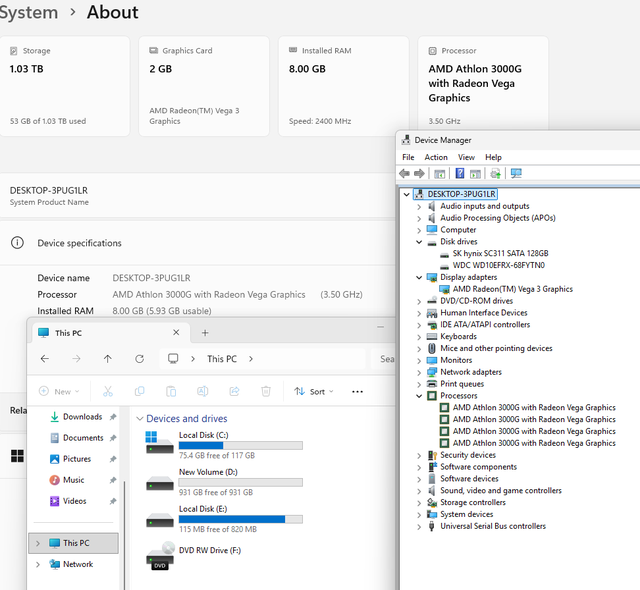
Task: Open the New dropdown in Explorer
Action: [59, 391]
